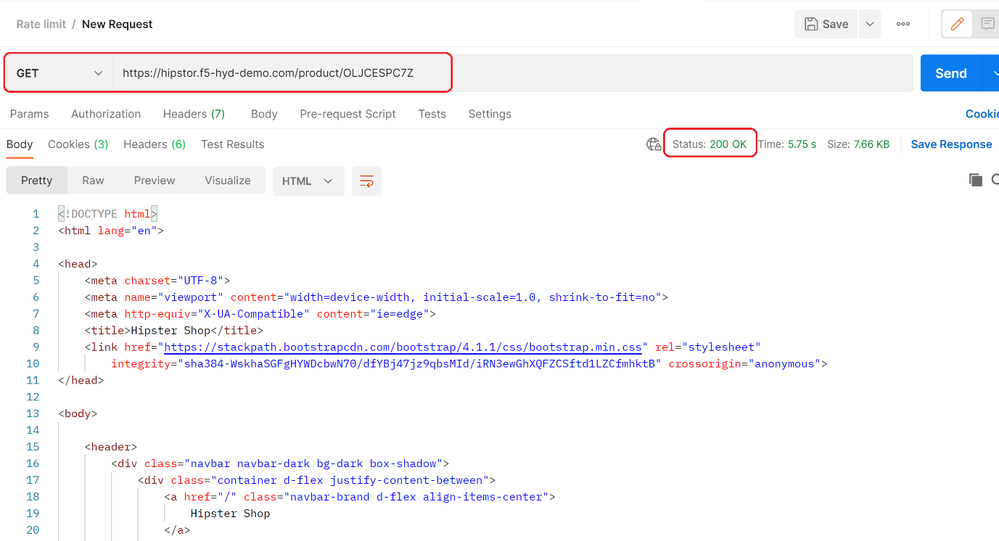The height and width of the screenshot is (541, 999).
Task: Click the Save button
Action: [x=826, y=24]
